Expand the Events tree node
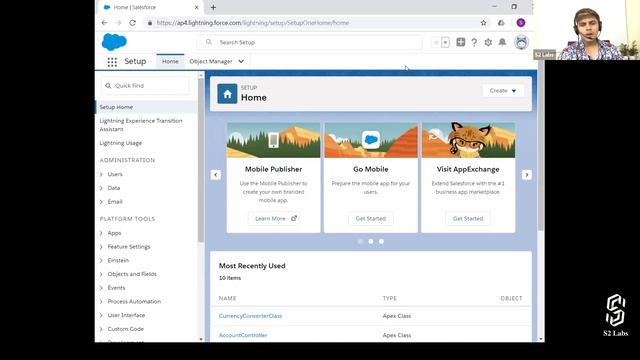 (x=101, y=288)
